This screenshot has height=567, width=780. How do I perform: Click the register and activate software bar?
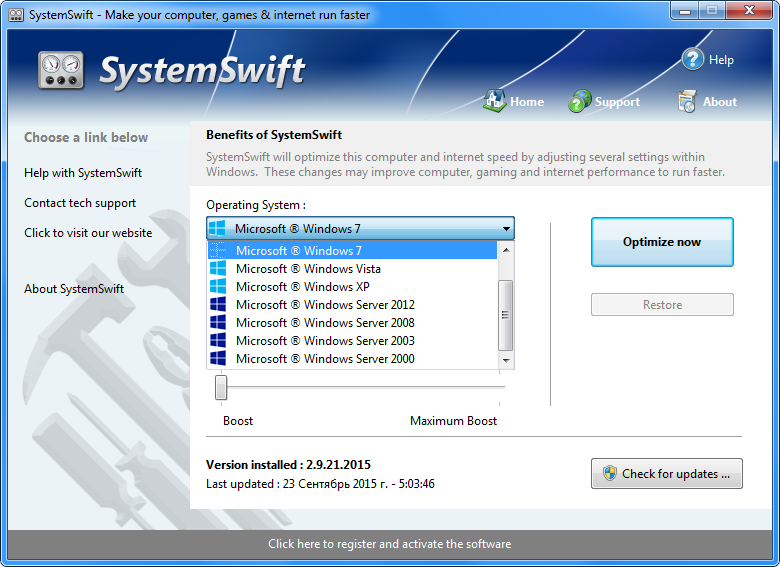tap(390, 544)
